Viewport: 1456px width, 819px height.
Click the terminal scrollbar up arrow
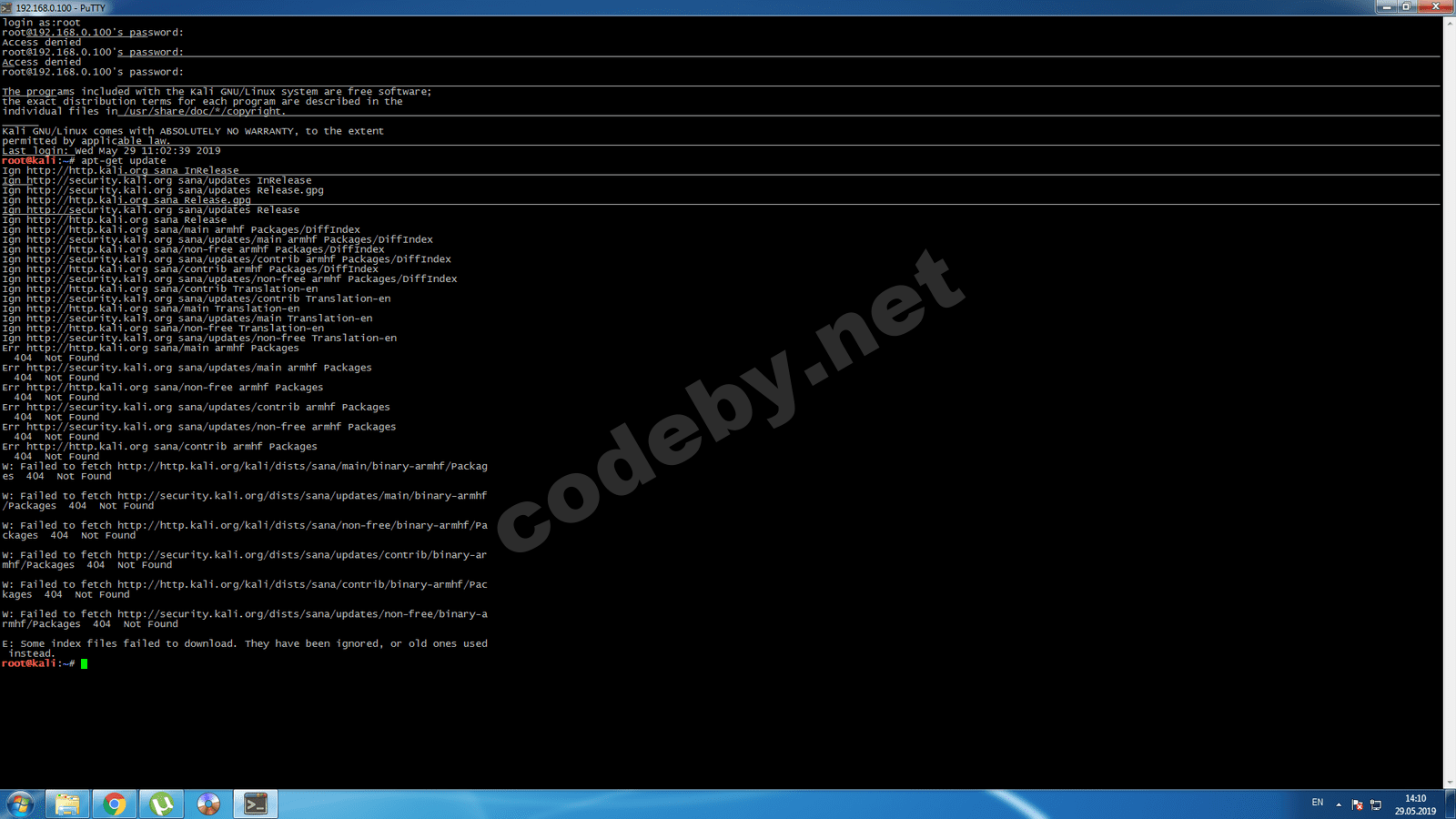(x=1450, y=23)
